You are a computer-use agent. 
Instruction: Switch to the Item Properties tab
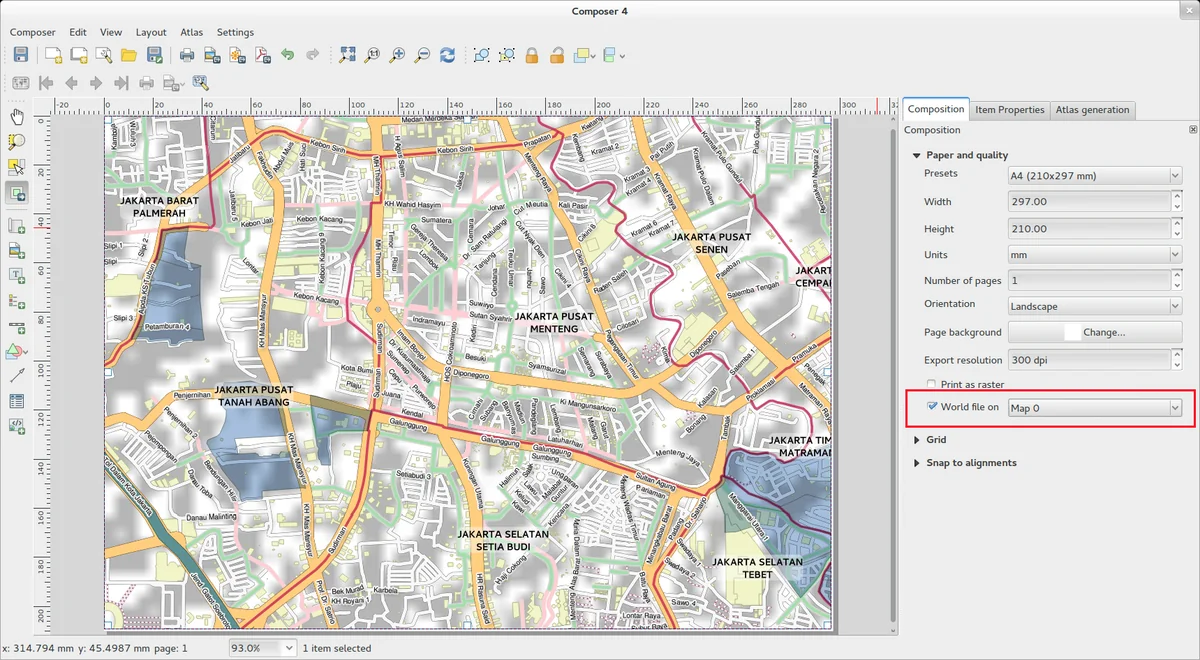click(1009, 110)
